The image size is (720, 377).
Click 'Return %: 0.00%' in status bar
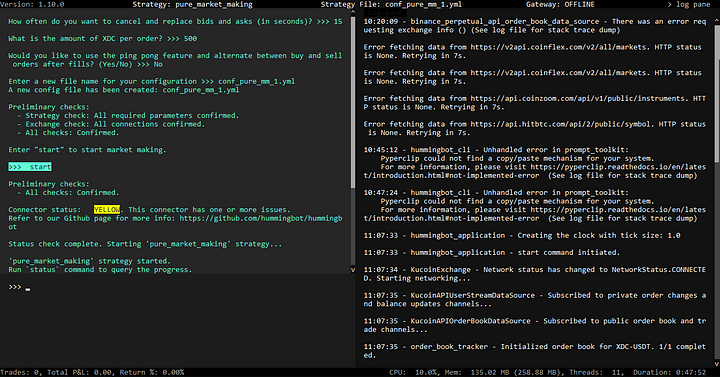point(152,372)
